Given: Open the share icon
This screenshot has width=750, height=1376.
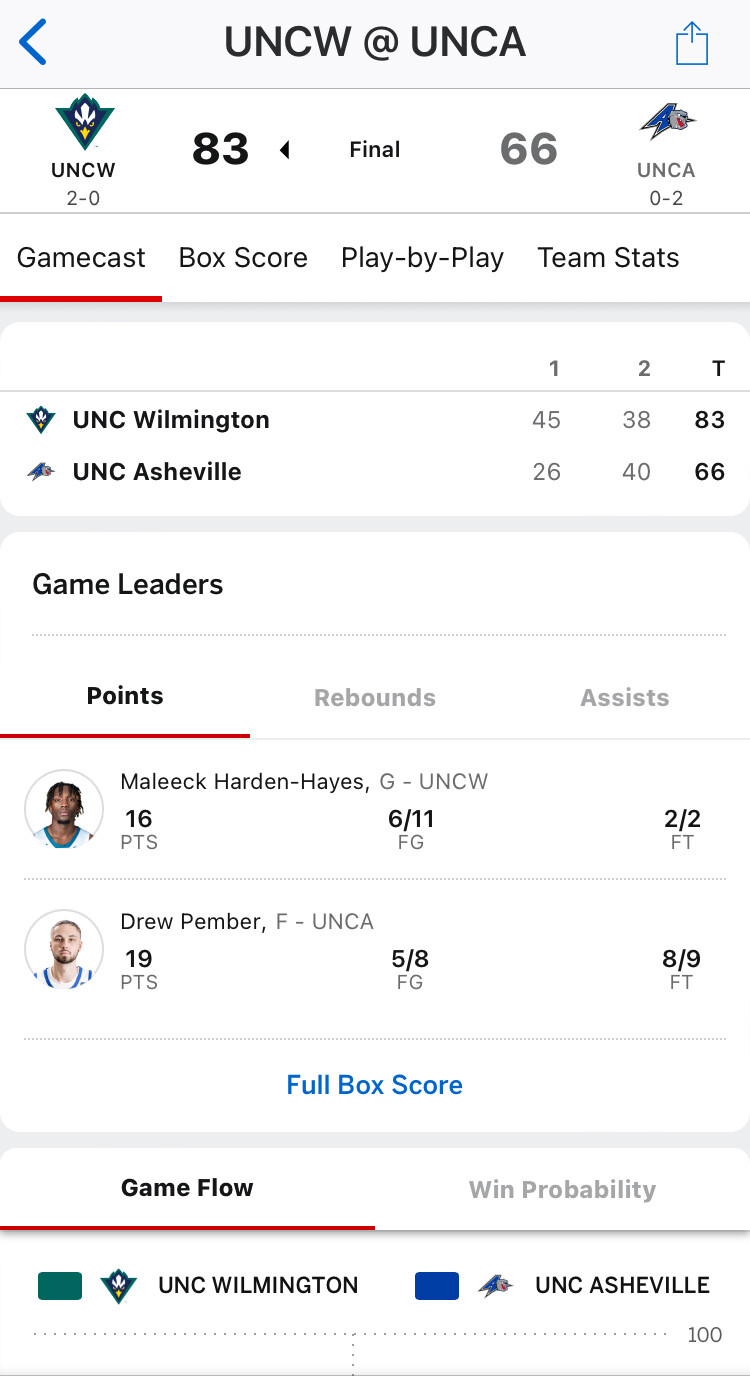Looking at the screenshot, I should tap(691, 44).
